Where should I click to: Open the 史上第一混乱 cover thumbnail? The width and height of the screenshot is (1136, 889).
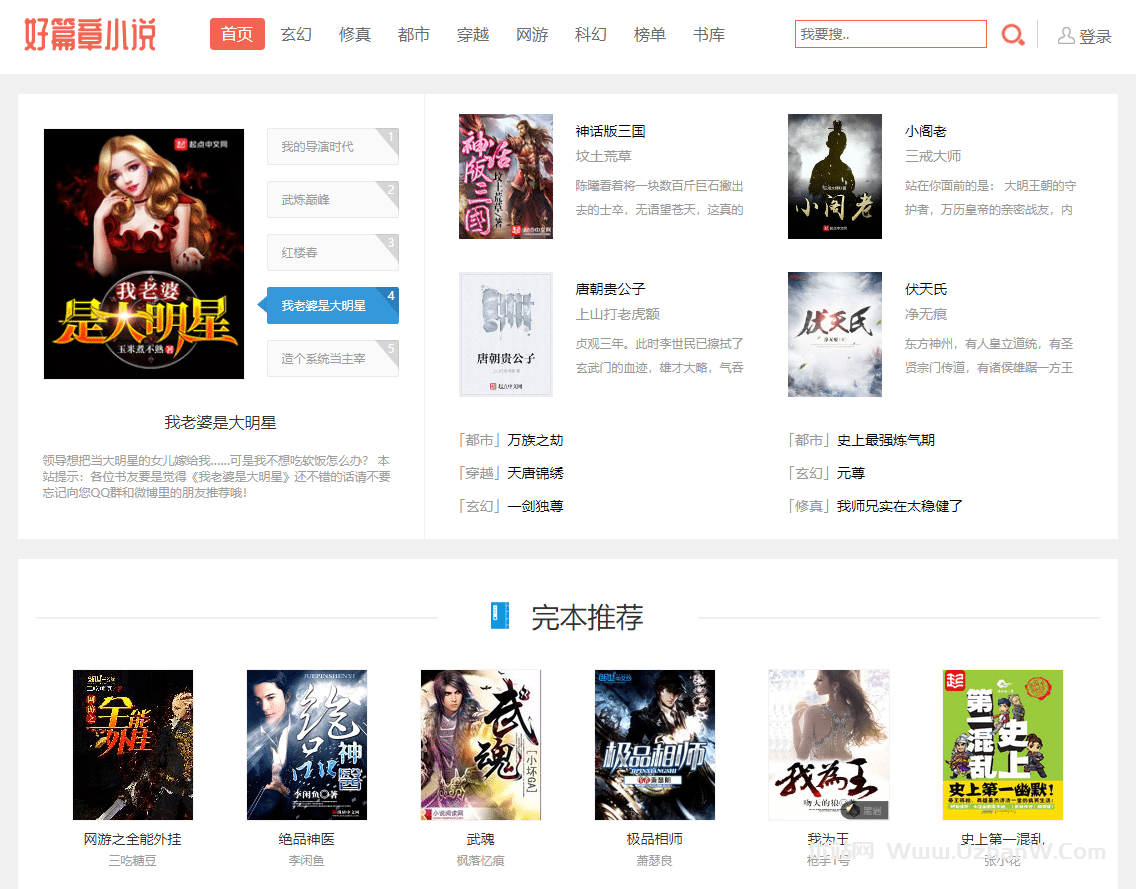click(x=1002, y=745)
